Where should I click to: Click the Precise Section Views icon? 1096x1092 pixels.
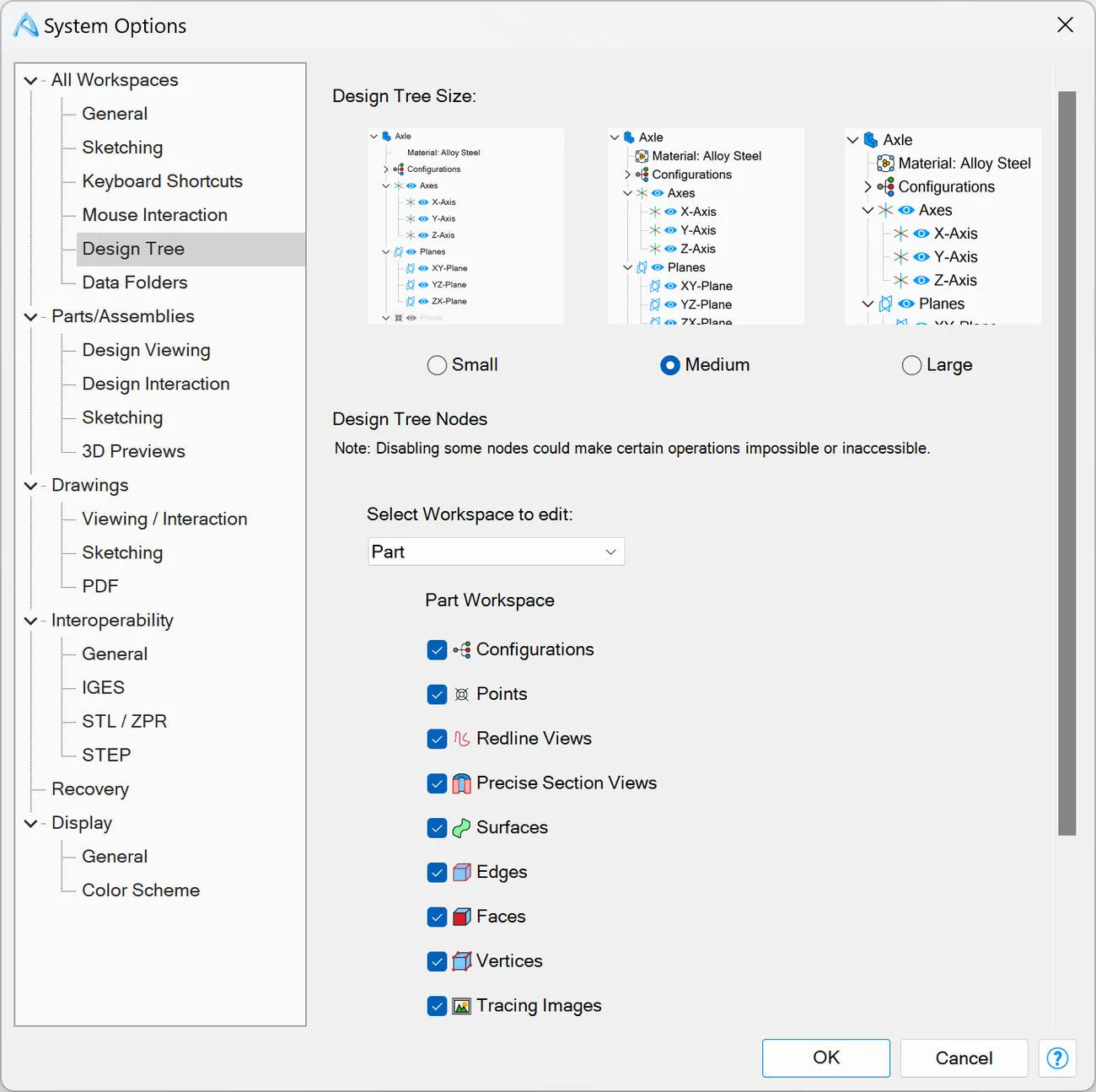tap(461, 783)
